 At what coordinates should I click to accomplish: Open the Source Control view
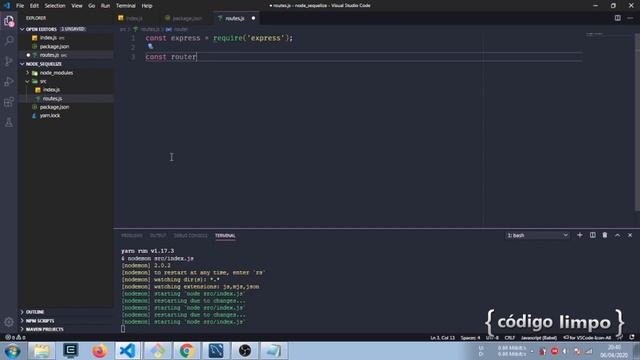pyautogui.click(x=9, y=61)
